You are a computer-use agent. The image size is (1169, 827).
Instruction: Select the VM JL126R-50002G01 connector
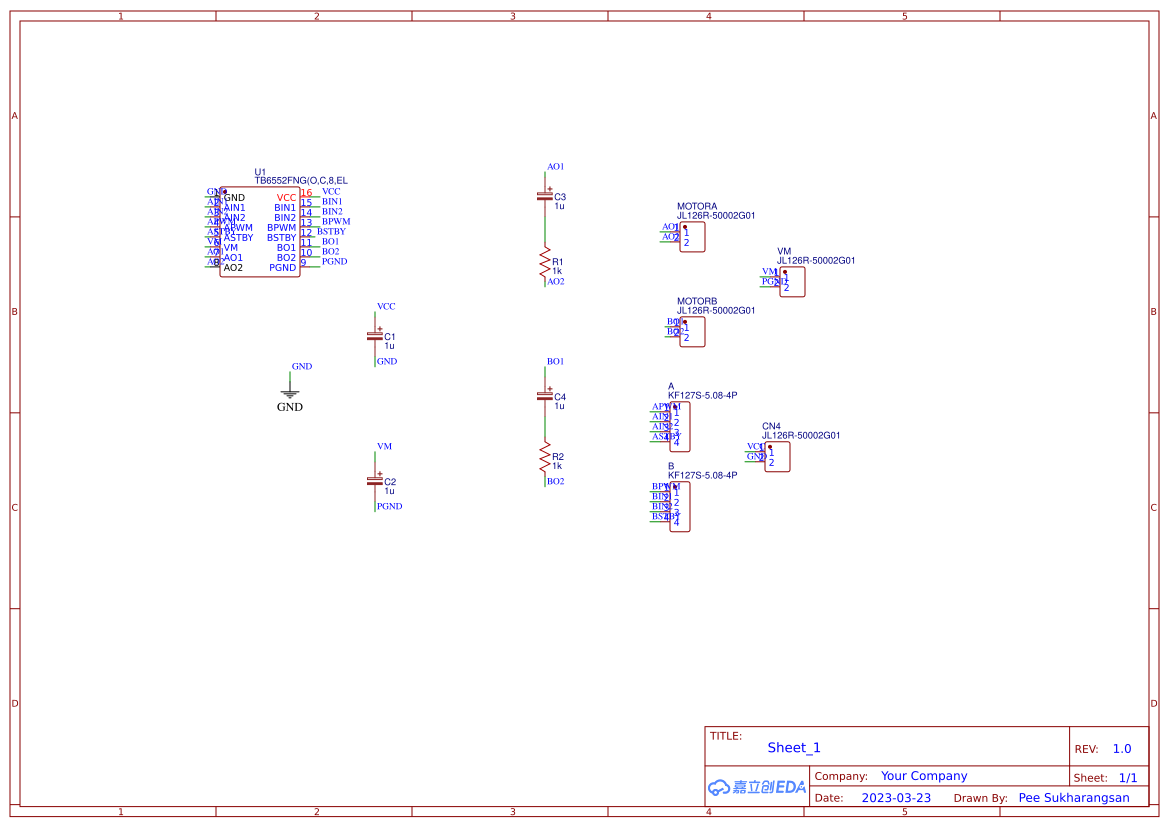click(791, 281)
